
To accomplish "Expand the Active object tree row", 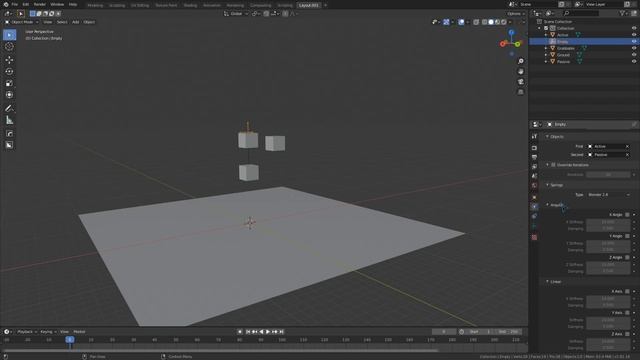I will [546, 35].
